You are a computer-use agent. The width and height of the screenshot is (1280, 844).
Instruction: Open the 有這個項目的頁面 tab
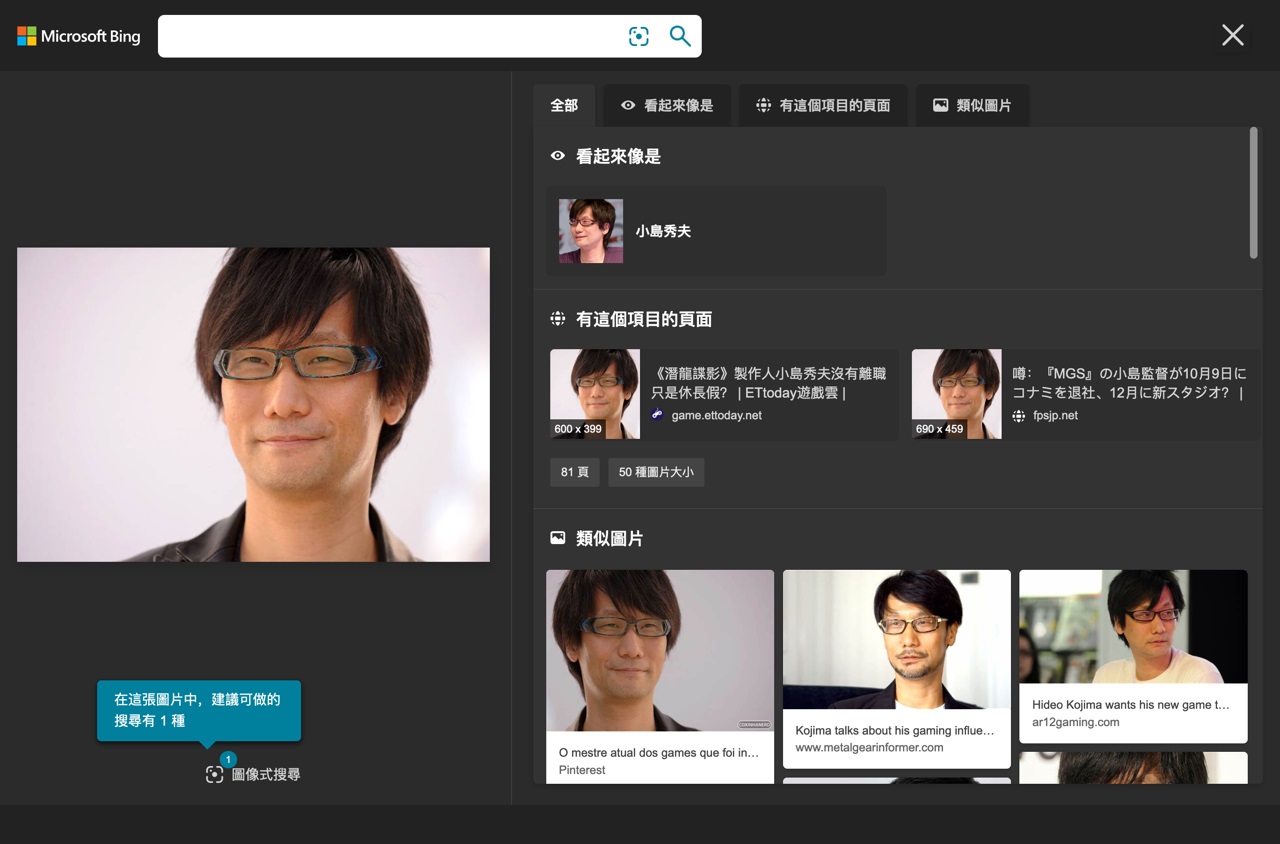(x=823, y=105)
